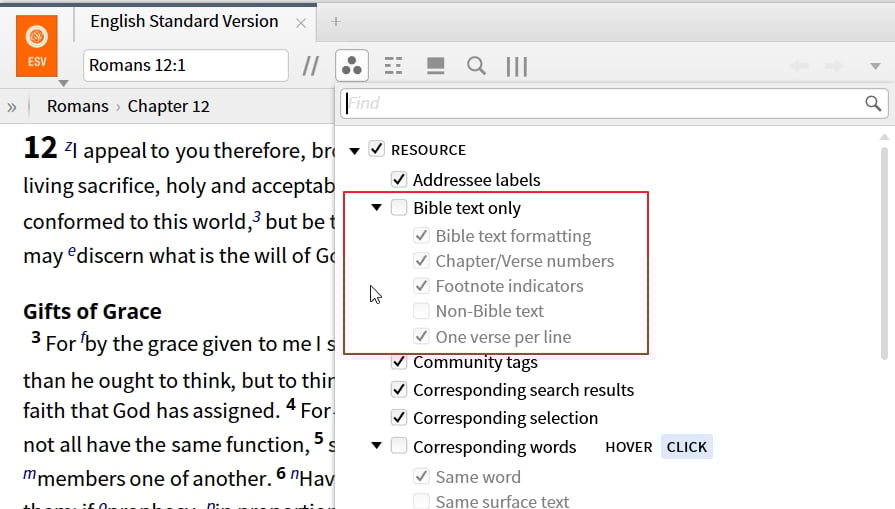Uncheck Community tags

pyautogui.click(x=399, y=361)
